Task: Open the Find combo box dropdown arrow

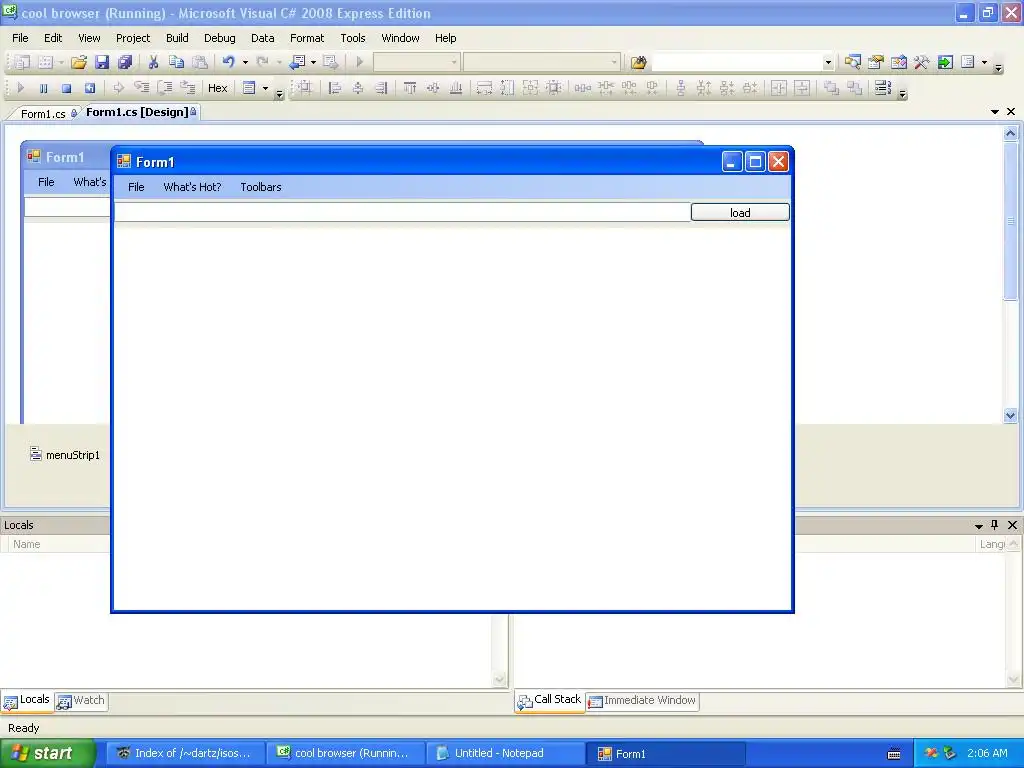Action: [828, 63]
